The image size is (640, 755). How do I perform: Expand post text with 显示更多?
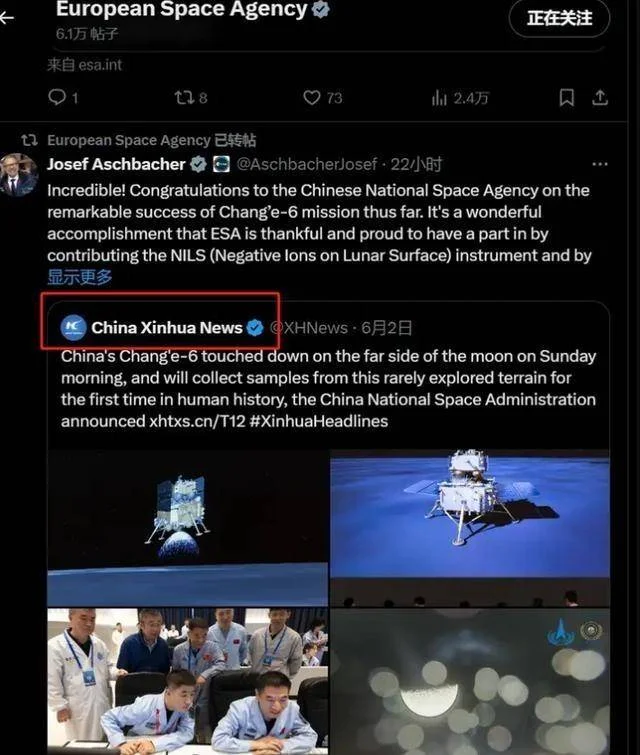pyautogui.click(x=79, y=277)
